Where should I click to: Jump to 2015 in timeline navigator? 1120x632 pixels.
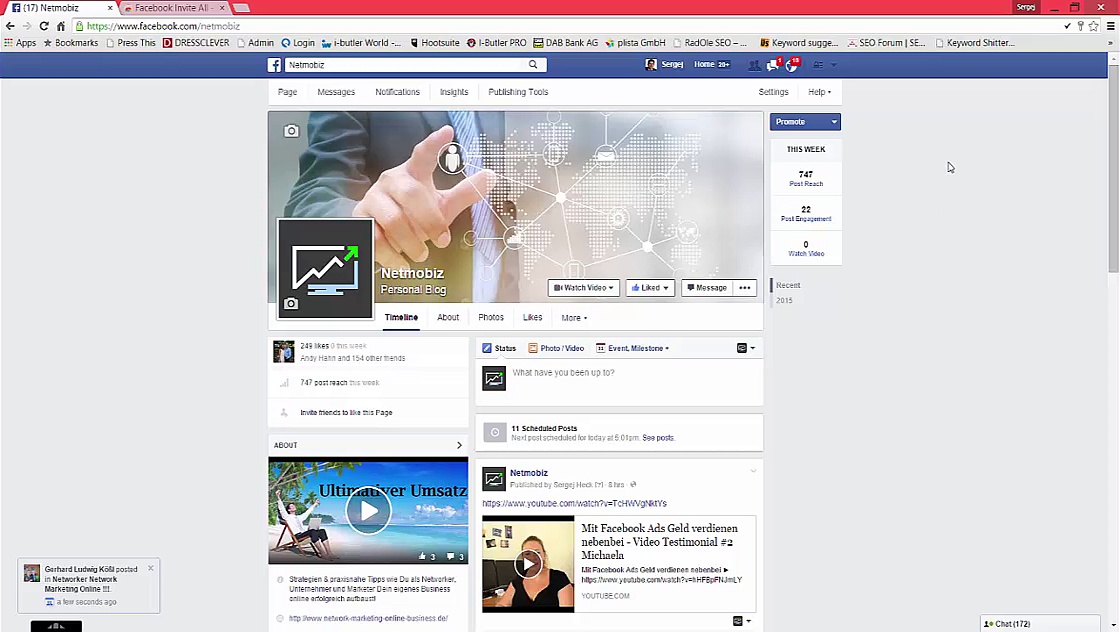pyautogui.click(x=784, y=301)
